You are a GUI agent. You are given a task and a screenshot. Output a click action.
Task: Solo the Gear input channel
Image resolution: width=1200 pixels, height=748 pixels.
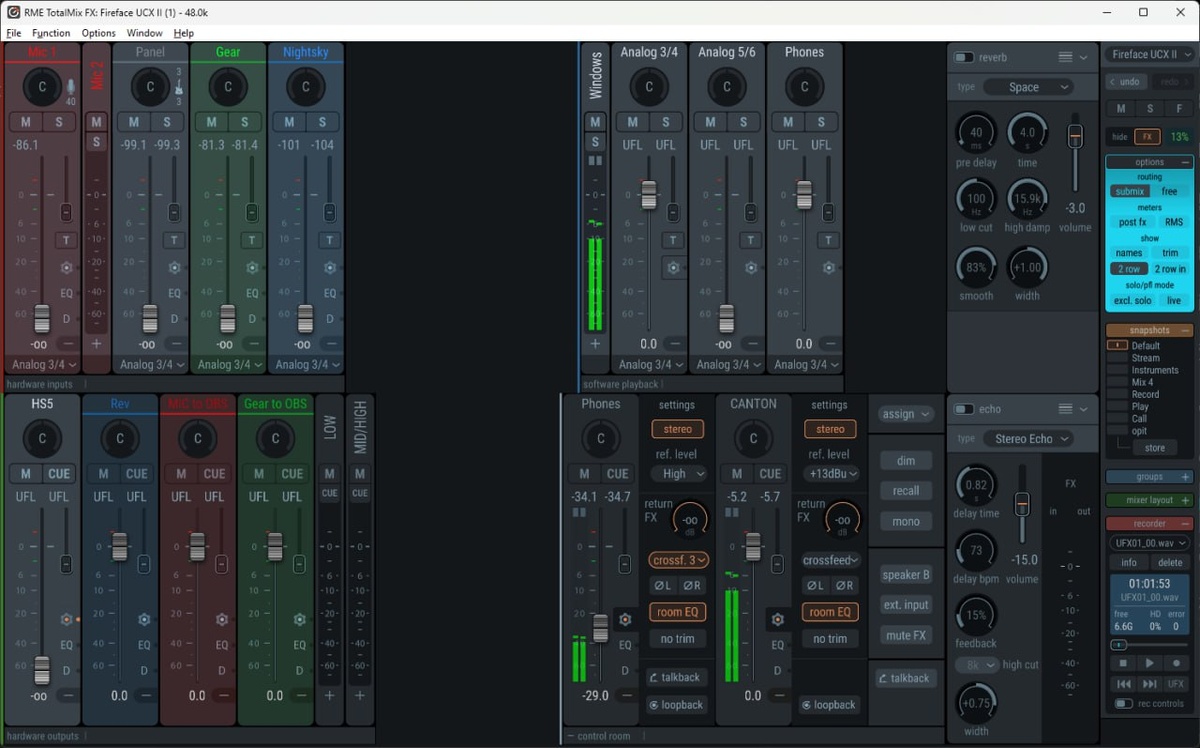point(244,122)
